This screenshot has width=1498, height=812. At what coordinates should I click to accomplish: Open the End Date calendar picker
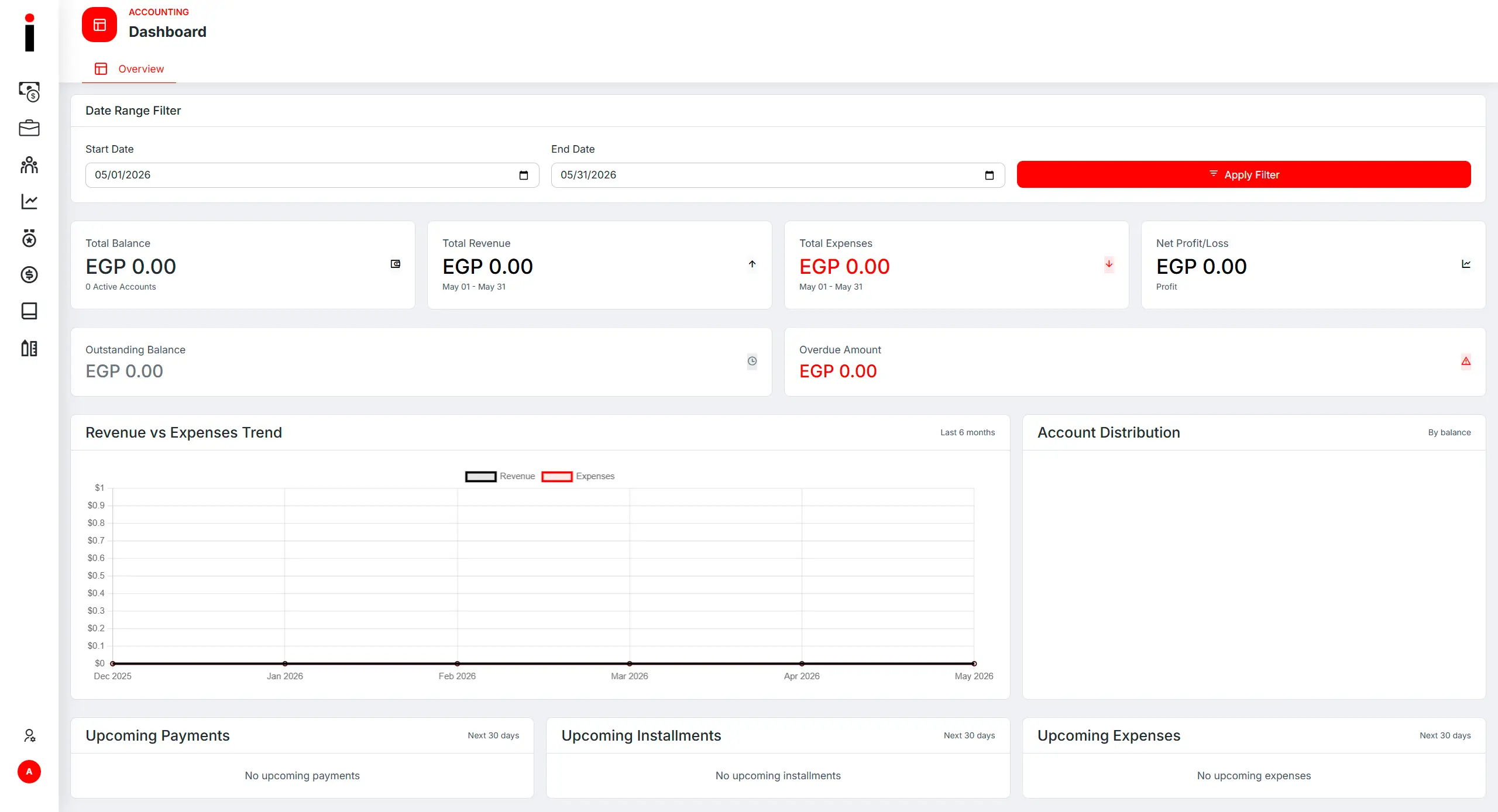point(989,175)
